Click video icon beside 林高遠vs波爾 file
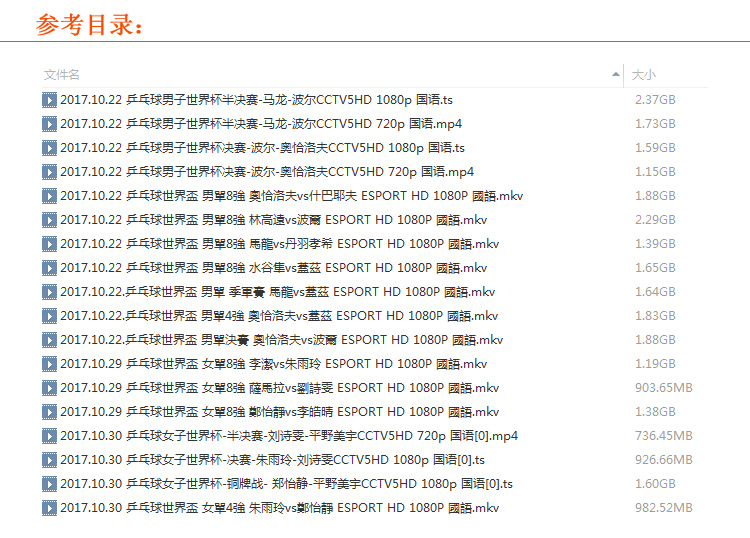Screen dimensions: 750x538 click(x=49, y=220)
